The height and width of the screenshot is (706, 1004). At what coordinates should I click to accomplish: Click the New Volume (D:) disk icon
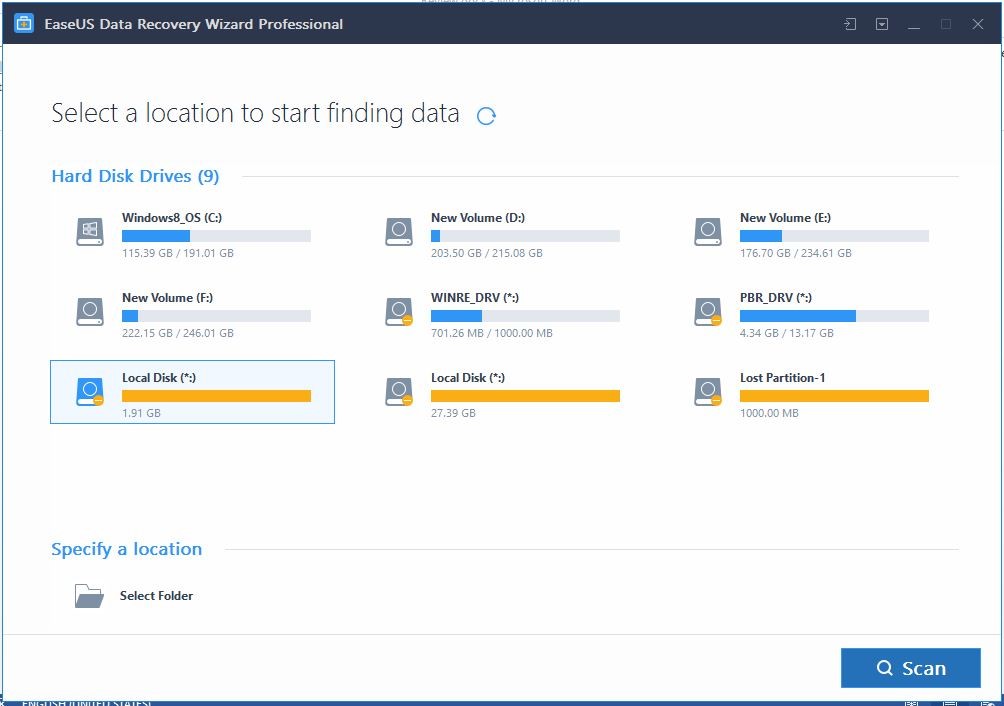tap(399, 231)
